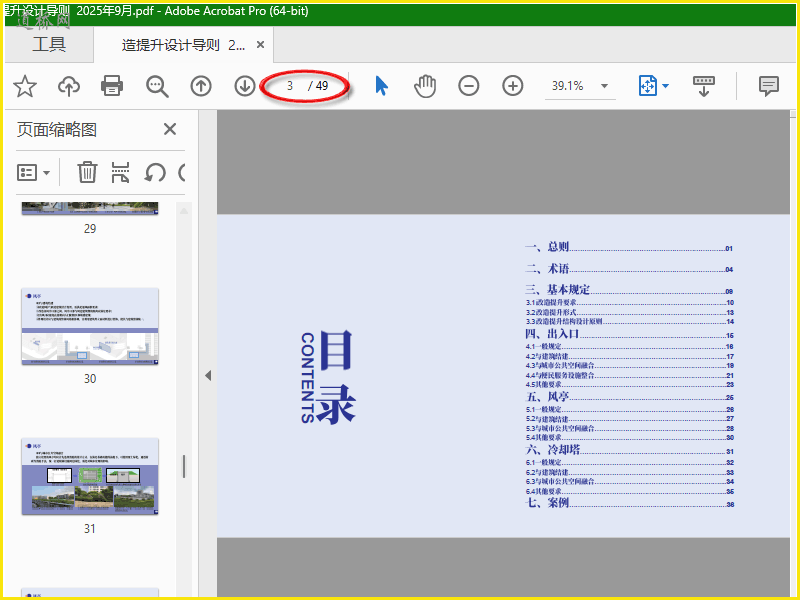The image size is (800, 600).
Task: Open the 工具 tab
Action: (49, 44)
